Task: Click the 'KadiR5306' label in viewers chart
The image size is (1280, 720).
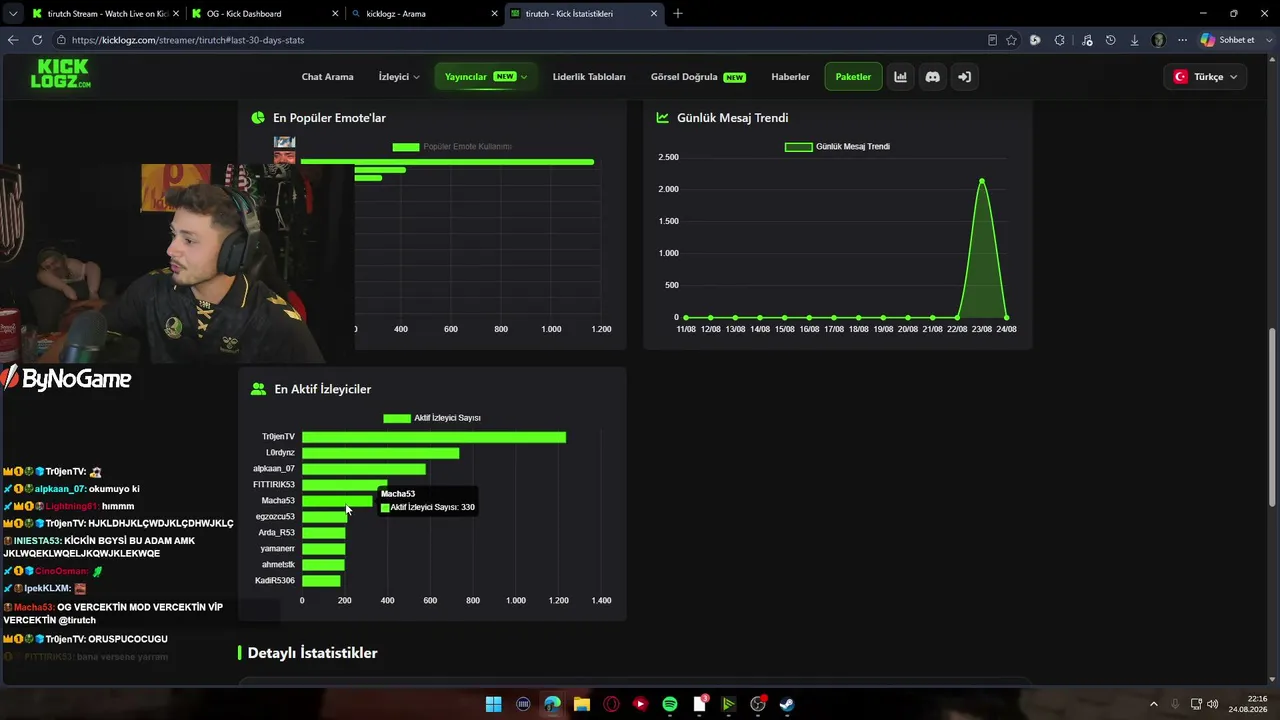Action: point(275,581)
